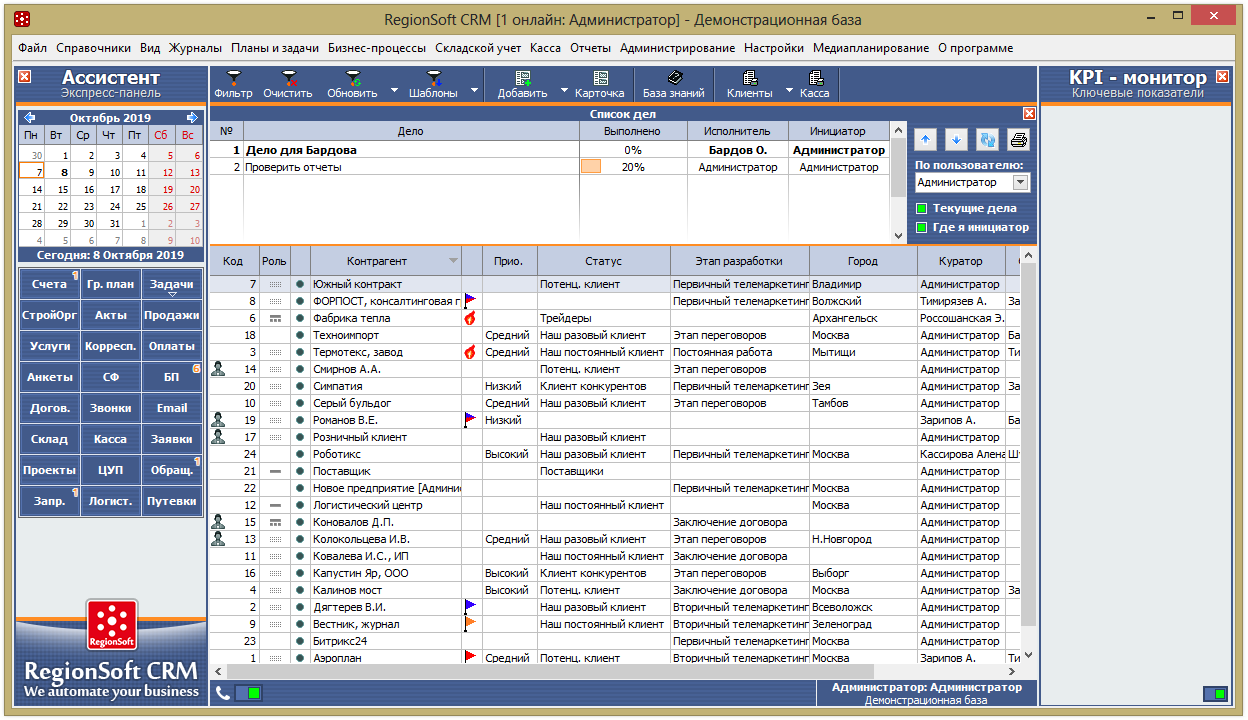The width and height of the screenshot is (1248, 720).
Task: Open the База знаний book icon
Action: [x=674, y=78]
